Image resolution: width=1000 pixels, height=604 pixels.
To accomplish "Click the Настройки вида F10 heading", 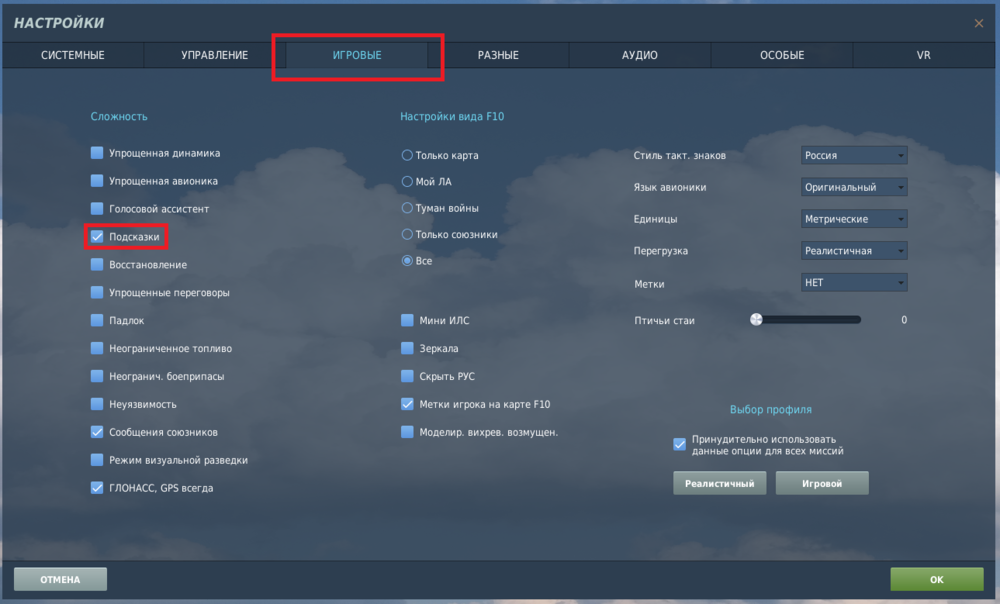I will coord(452,117).
